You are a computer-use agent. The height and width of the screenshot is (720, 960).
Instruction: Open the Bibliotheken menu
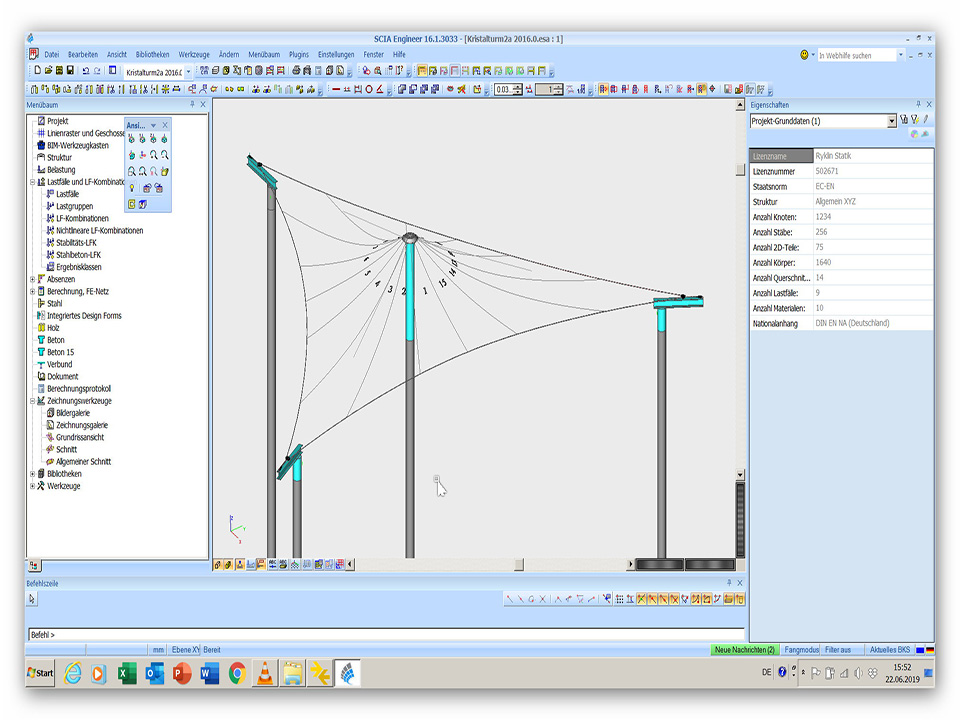(152, 54)
